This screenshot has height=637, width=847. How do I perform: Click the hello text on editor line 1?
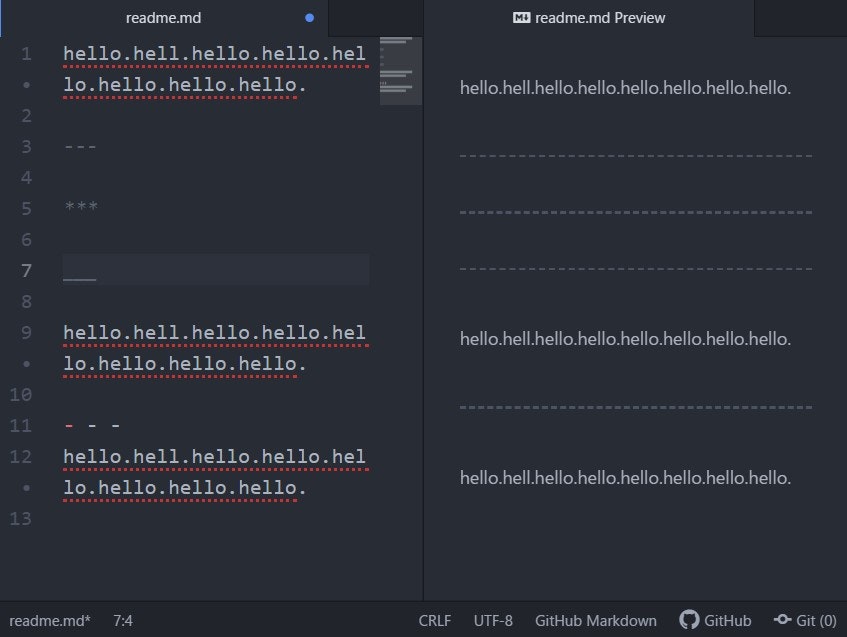click(x=214, y=54)
